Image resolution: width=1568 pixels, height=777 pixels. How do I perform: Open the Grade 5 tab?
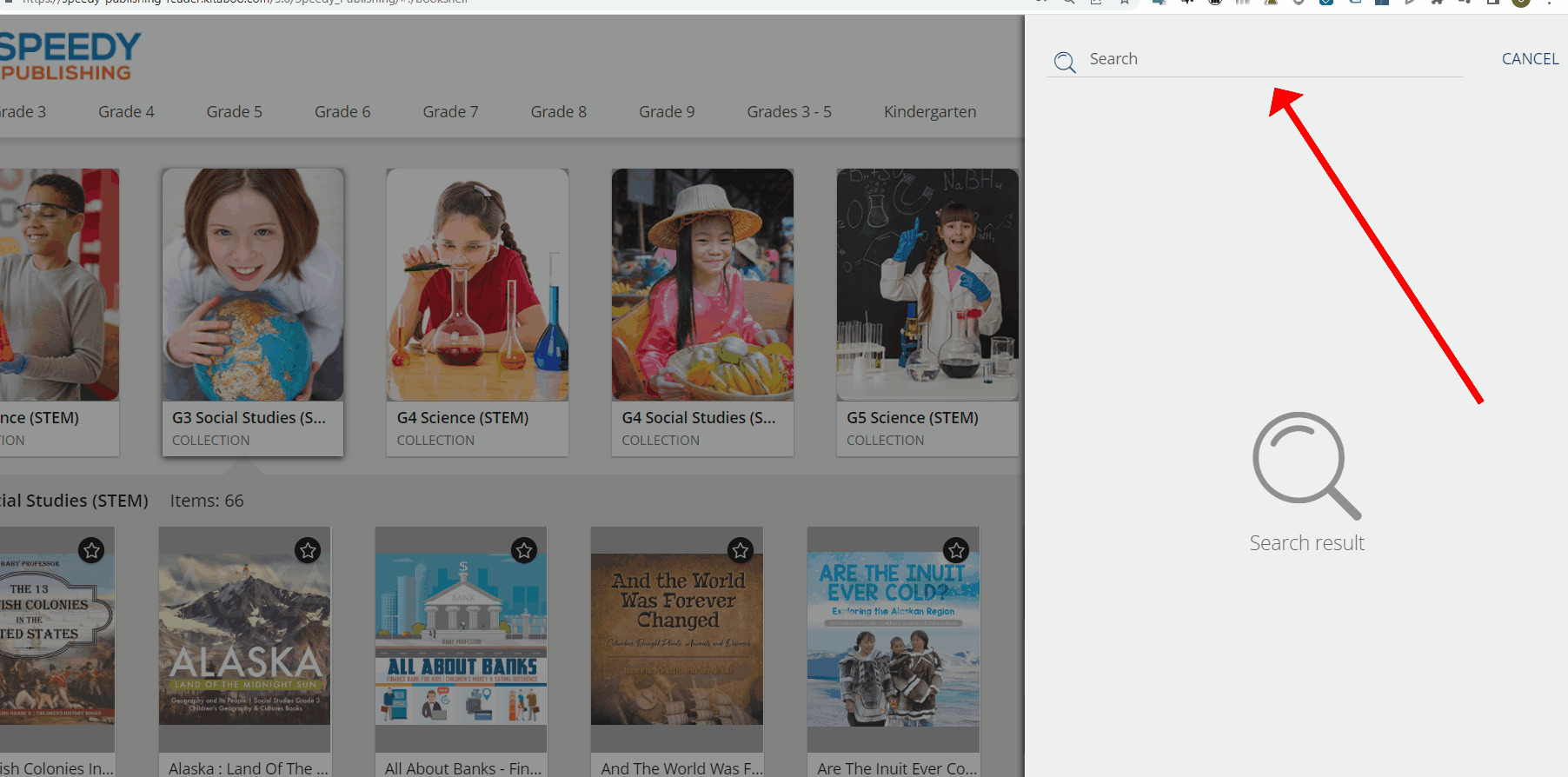235,111
